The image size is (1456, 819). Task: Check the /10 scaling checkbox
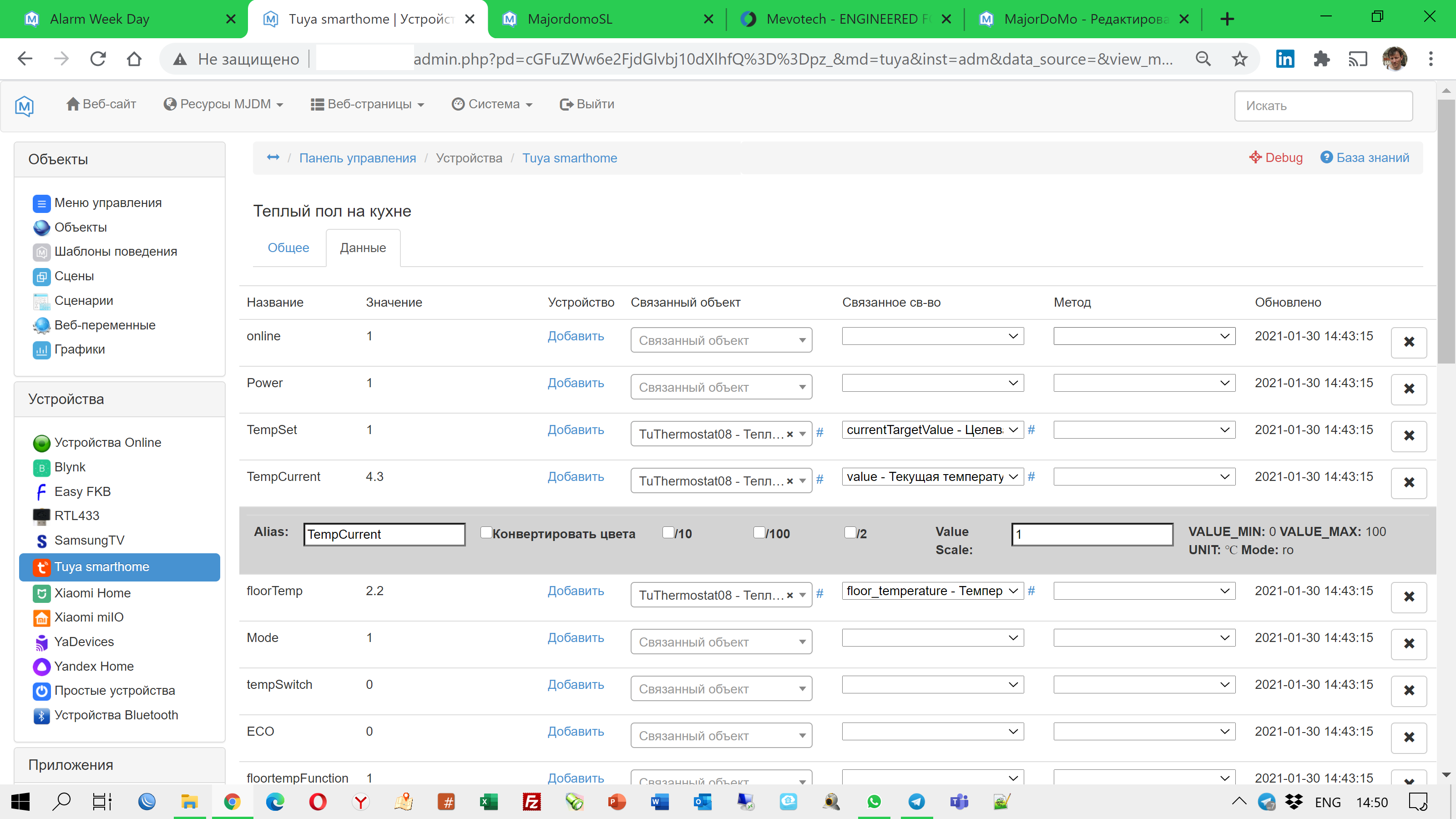(x=667, y=532)
